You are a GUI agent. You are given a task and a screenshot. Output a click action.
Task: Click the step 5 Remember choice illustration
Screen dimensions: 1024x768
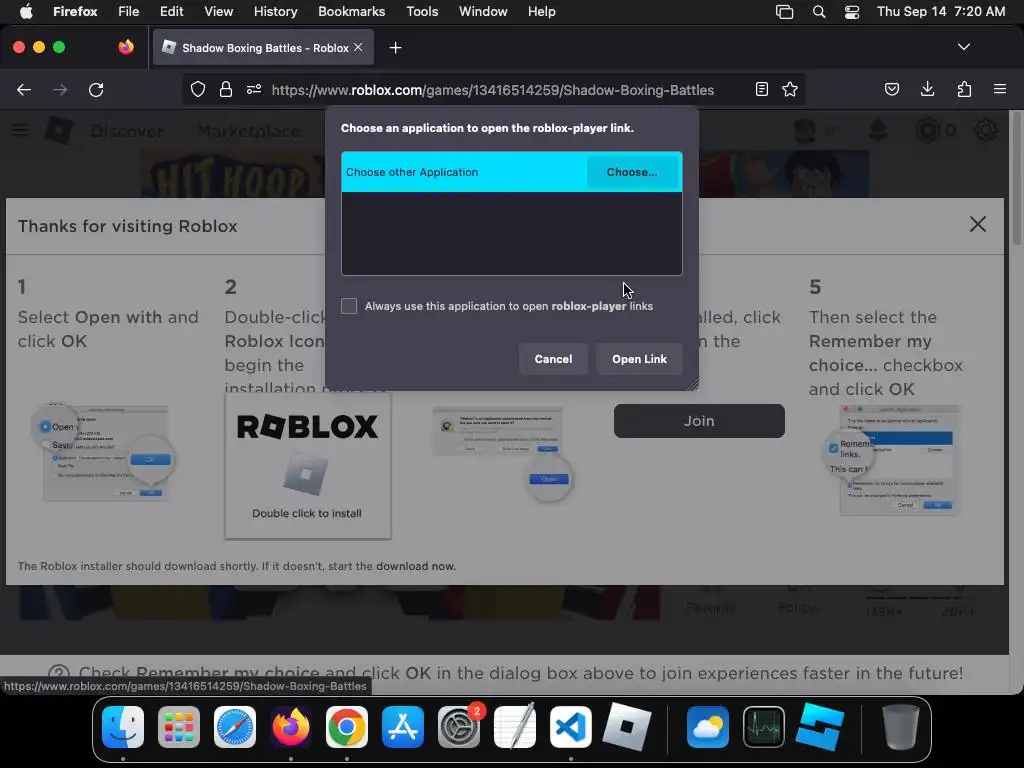893,460
